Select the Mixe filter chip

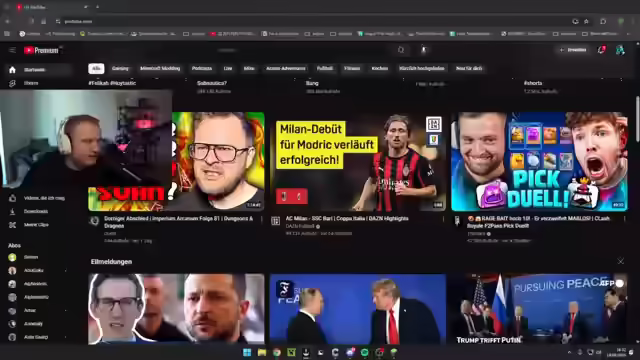249,69
